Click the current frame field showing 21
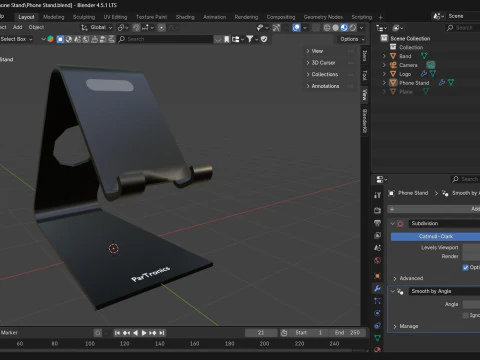This screenshot has width=480, height=360. (x=261, y=333)
